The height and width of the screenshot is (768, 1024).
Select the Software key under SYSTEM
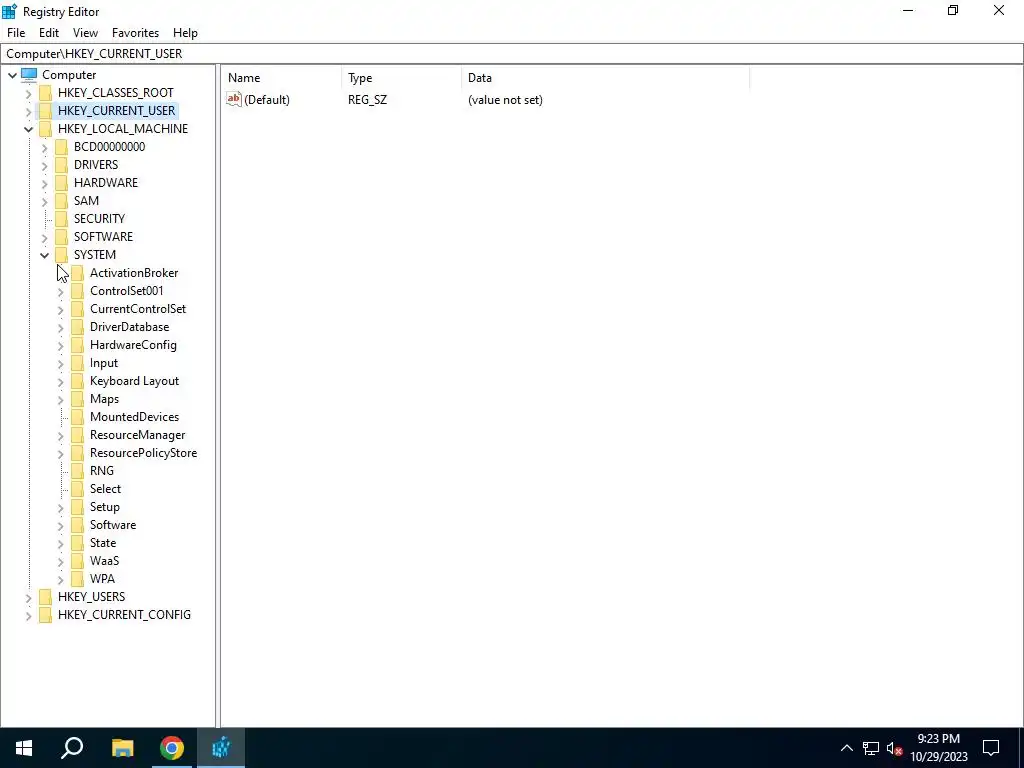click(x=113, y=525)
